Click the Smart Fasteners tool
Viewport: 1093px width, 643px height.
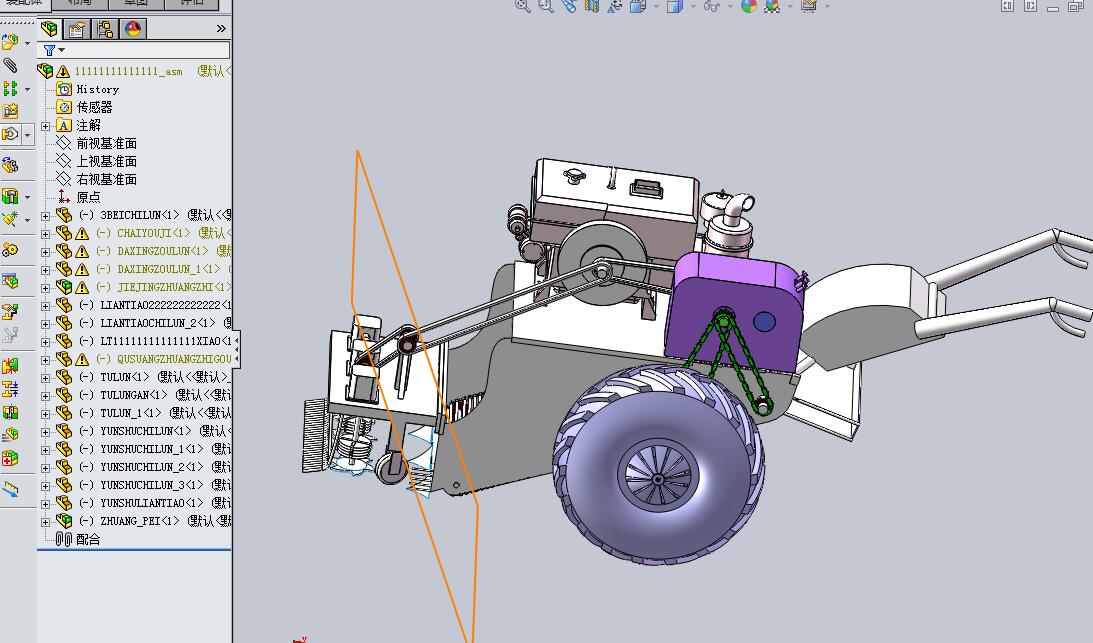(x=10, y=111)
